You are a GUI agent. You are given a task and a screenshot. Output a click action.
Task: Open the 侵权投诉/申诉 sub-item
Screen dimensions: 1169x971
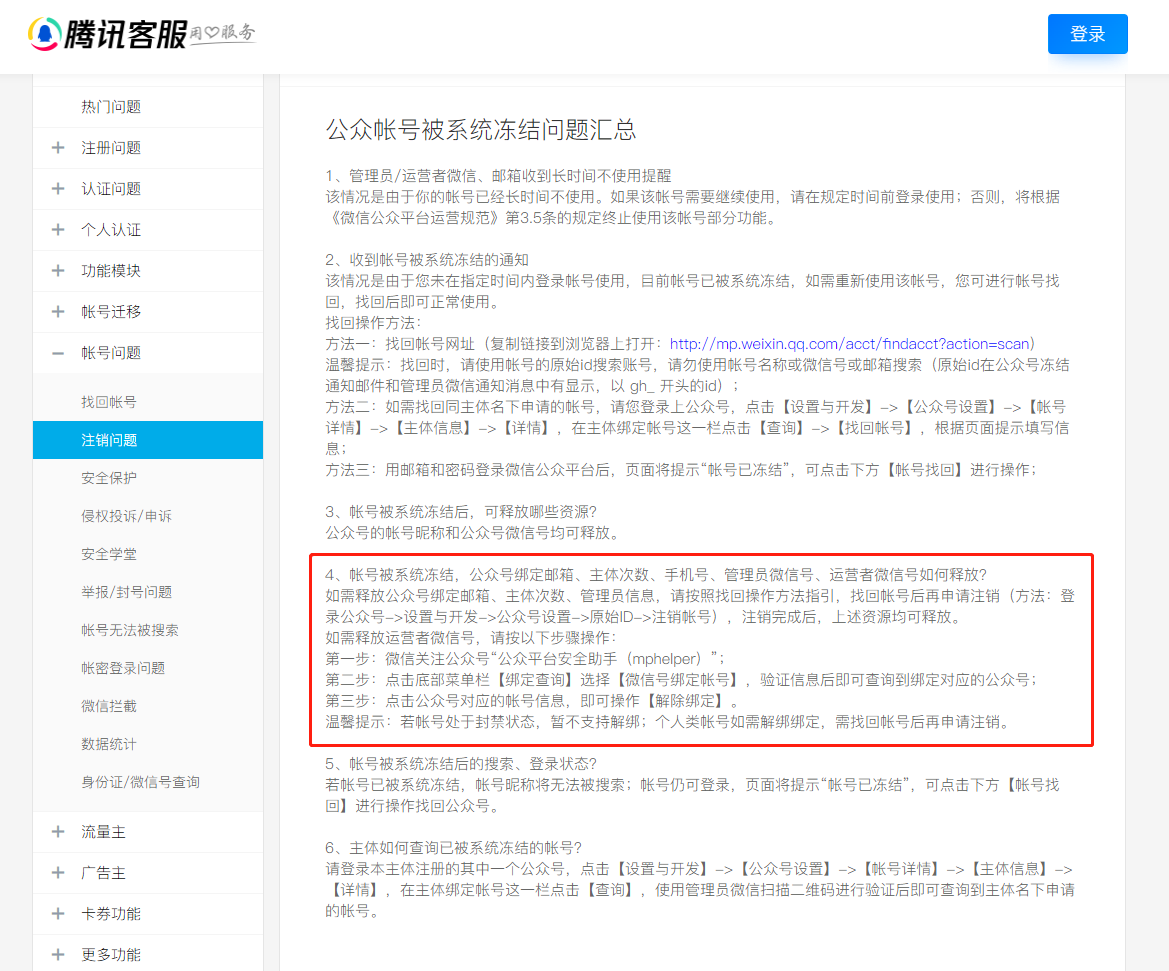point(126,516)
